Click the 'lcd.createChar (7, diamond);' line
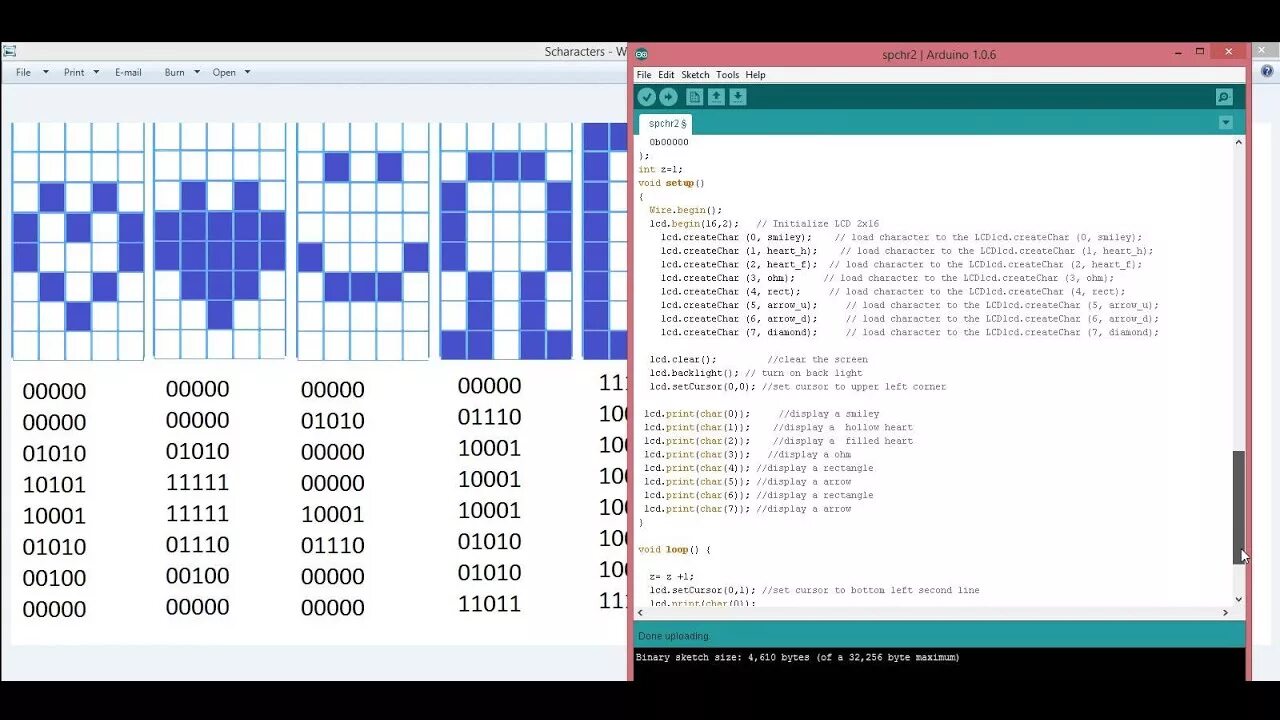The width and height of the screenshot is (1280, 720). tap(738, 332)
